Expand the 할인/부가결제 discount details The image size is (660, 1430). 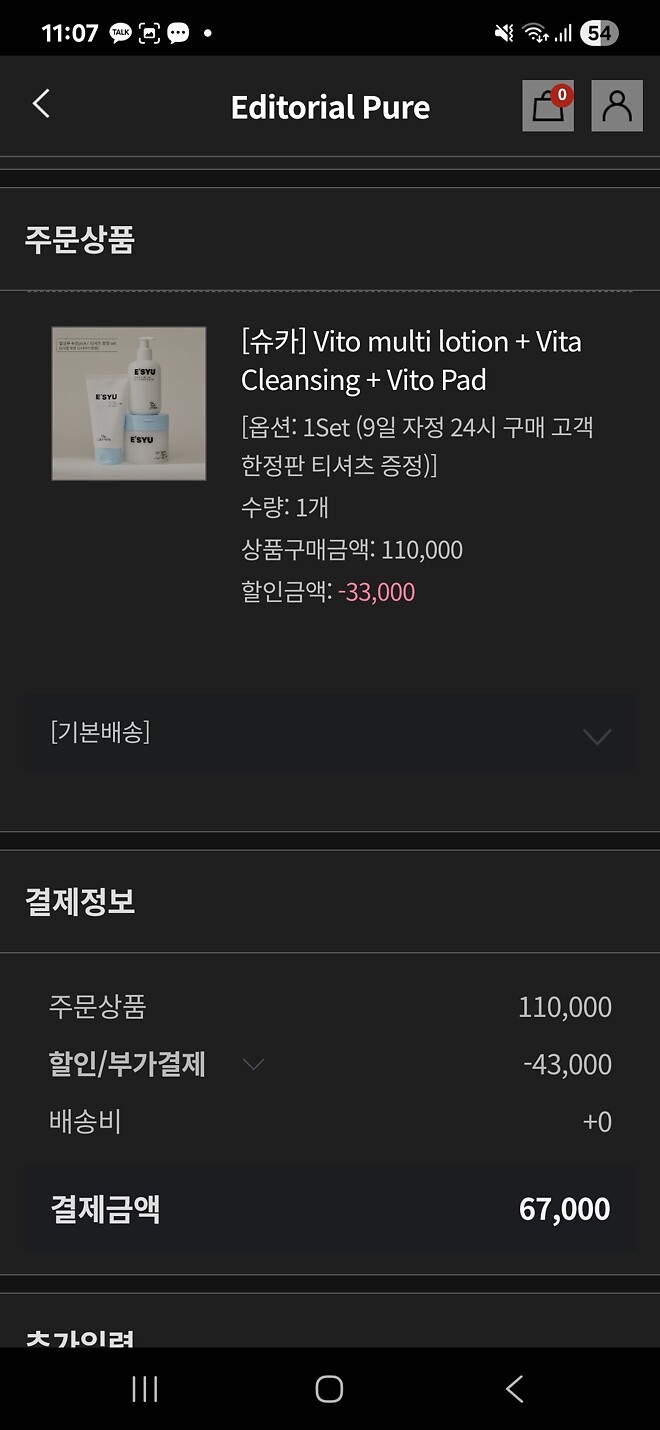[x=253, y=1065]
